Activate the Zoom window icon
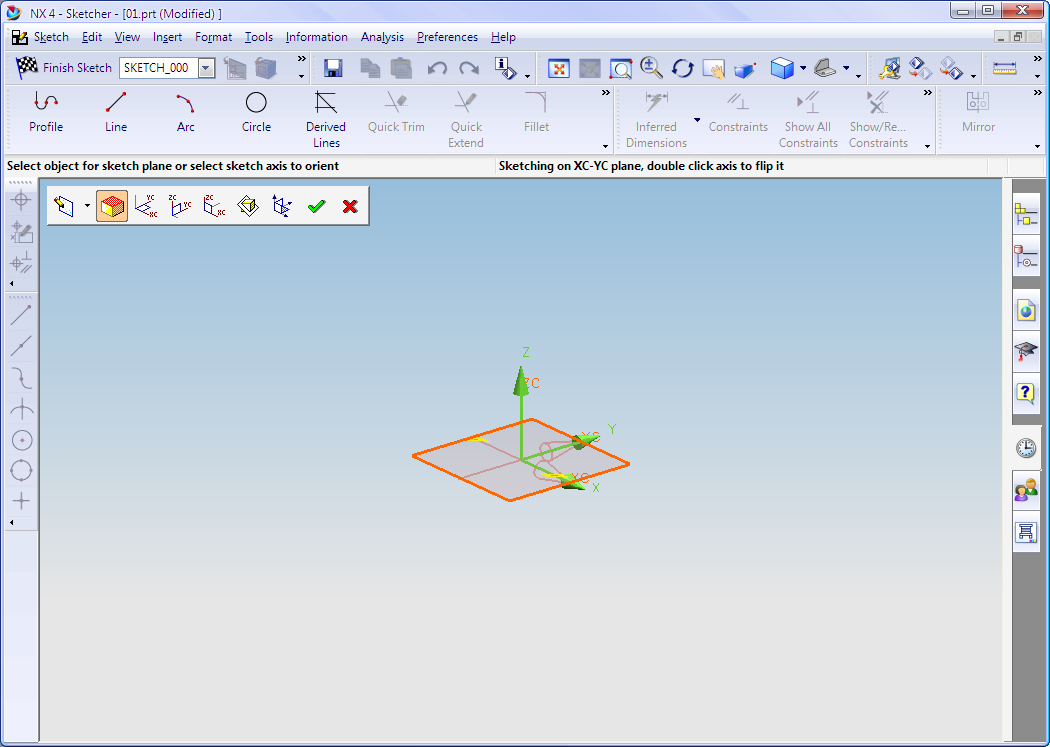1050x747 pixels. (x=621, y=68)
